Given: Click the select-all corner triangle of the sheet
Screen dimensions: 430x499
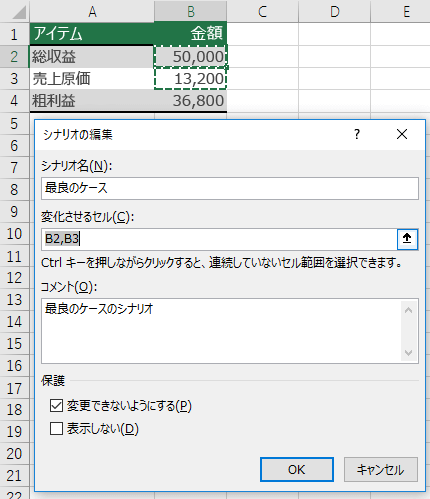Looking at the screenshot, I should (19, 12).
